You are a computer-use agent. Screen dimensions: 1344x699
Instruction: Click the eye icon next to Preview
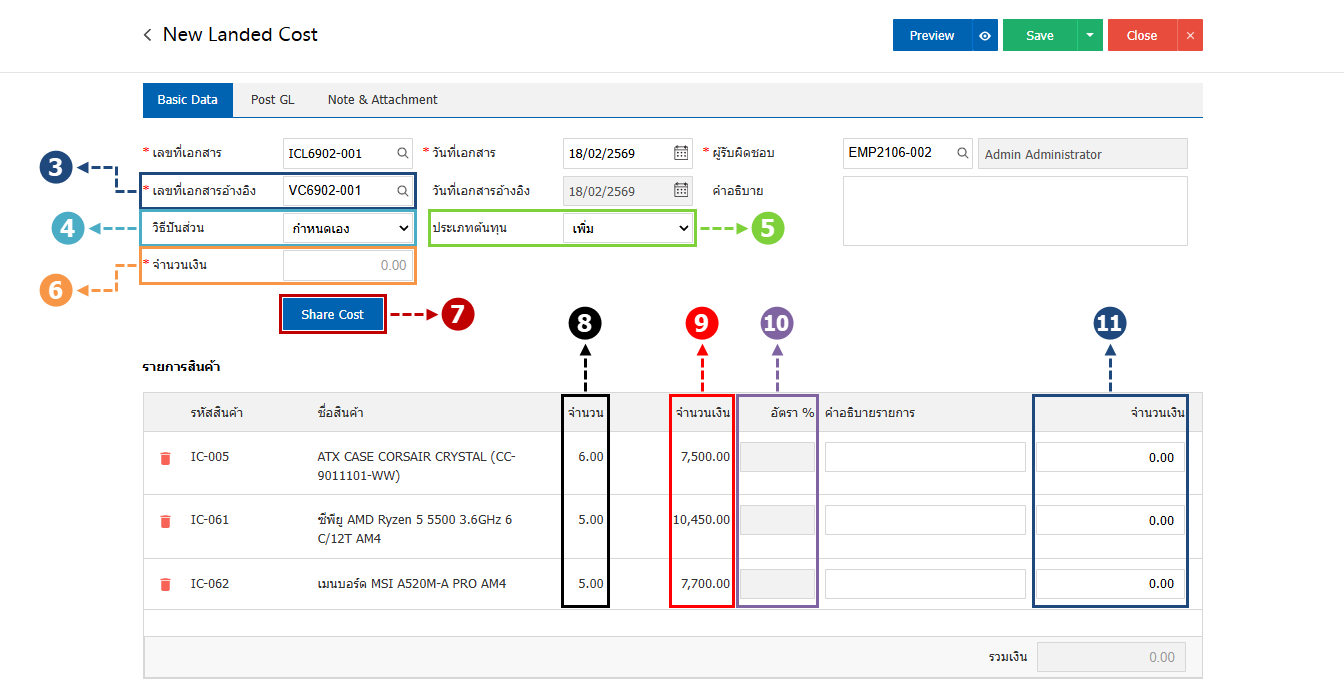click(x=985, y=36)
